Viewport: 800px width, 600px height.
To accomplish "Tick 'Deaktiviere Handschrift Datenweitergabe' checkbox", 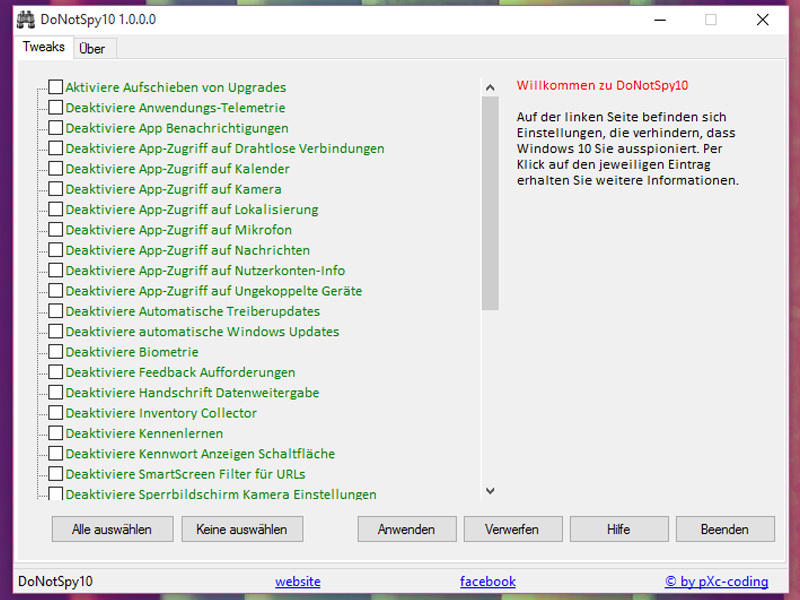I will (x=56, y=392).
